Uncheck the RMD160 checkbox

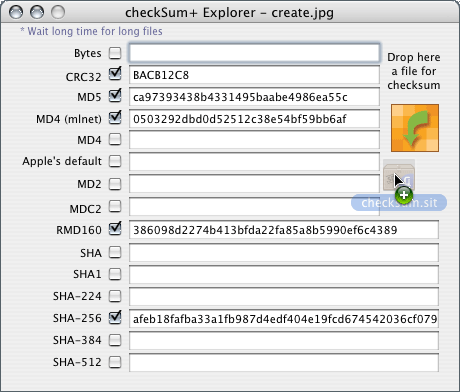click(x=115, y=229)
